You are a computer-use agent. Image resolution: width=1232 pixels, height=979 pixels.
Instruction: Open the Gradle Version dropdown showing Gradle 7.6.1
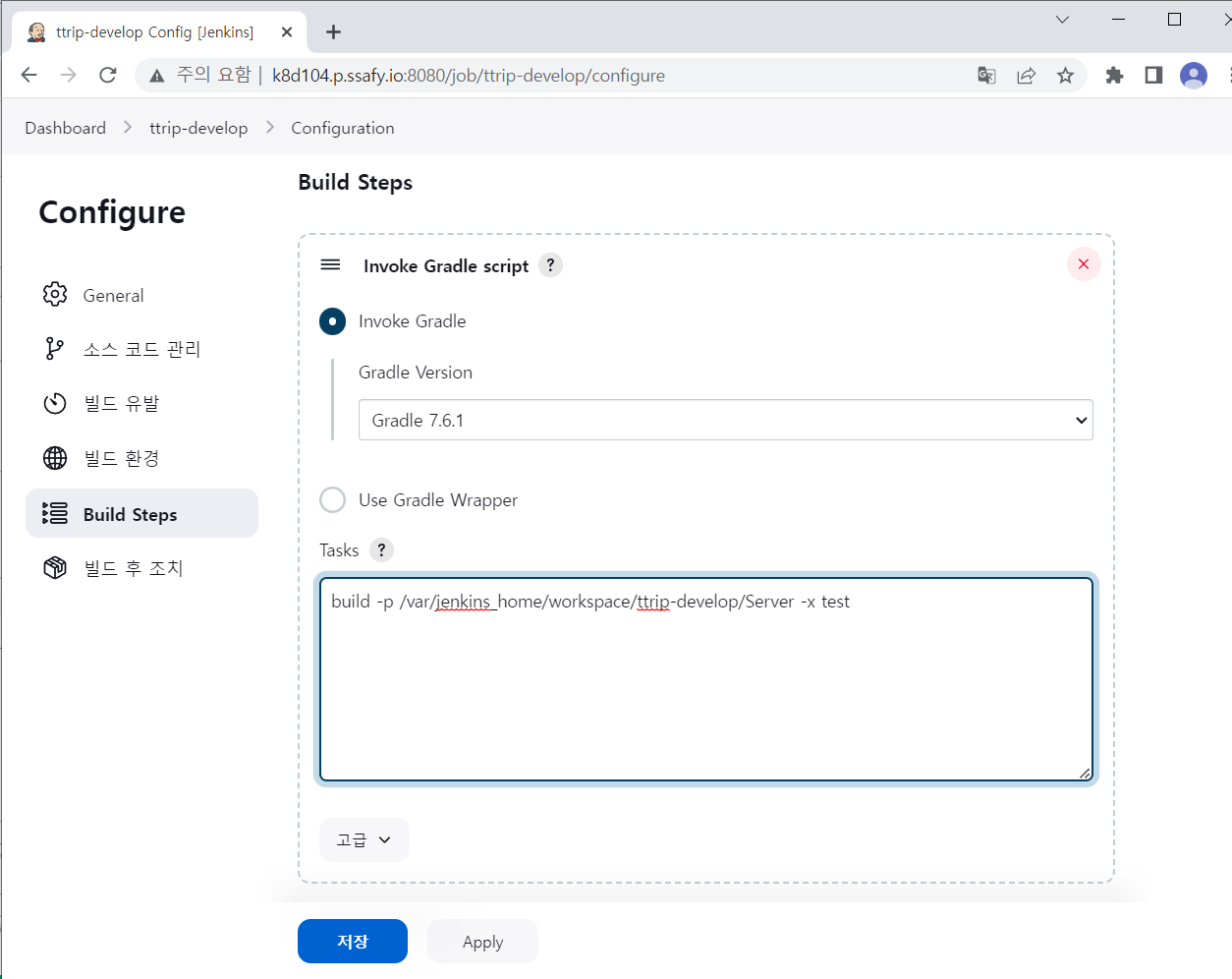[x=725, y=420]
